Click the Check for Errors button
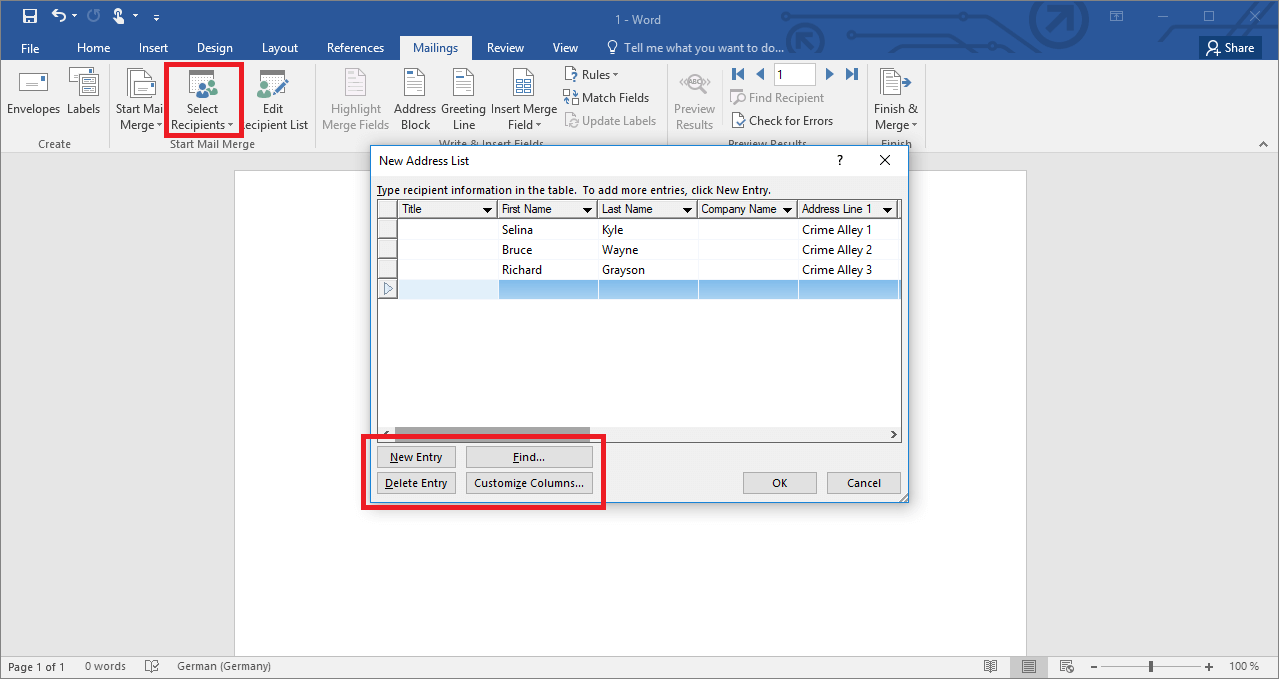This screenshot has height=679, width=1279. click(782, 121)
